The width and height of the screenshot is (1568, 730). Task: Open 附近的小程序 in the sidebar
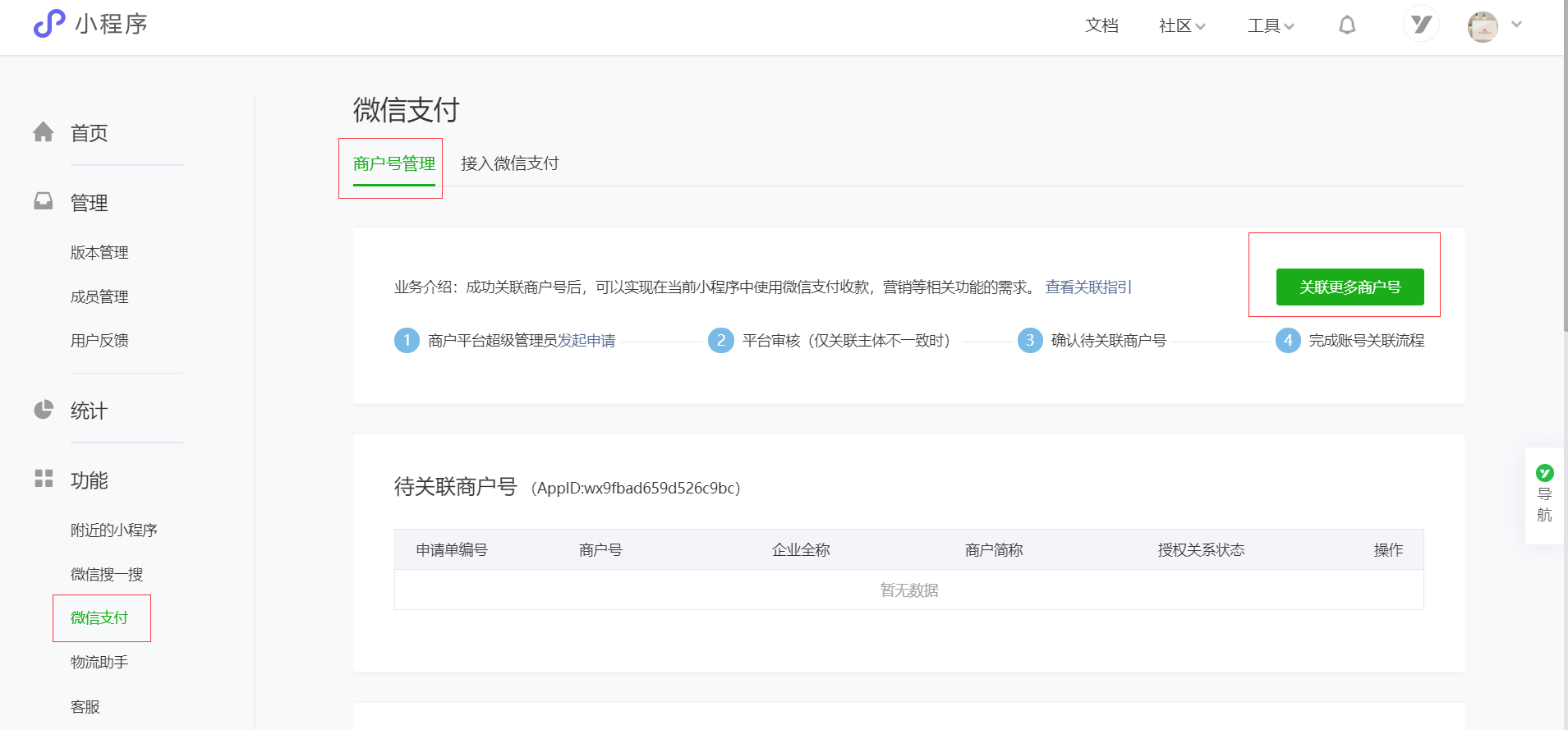coord(114,530)
